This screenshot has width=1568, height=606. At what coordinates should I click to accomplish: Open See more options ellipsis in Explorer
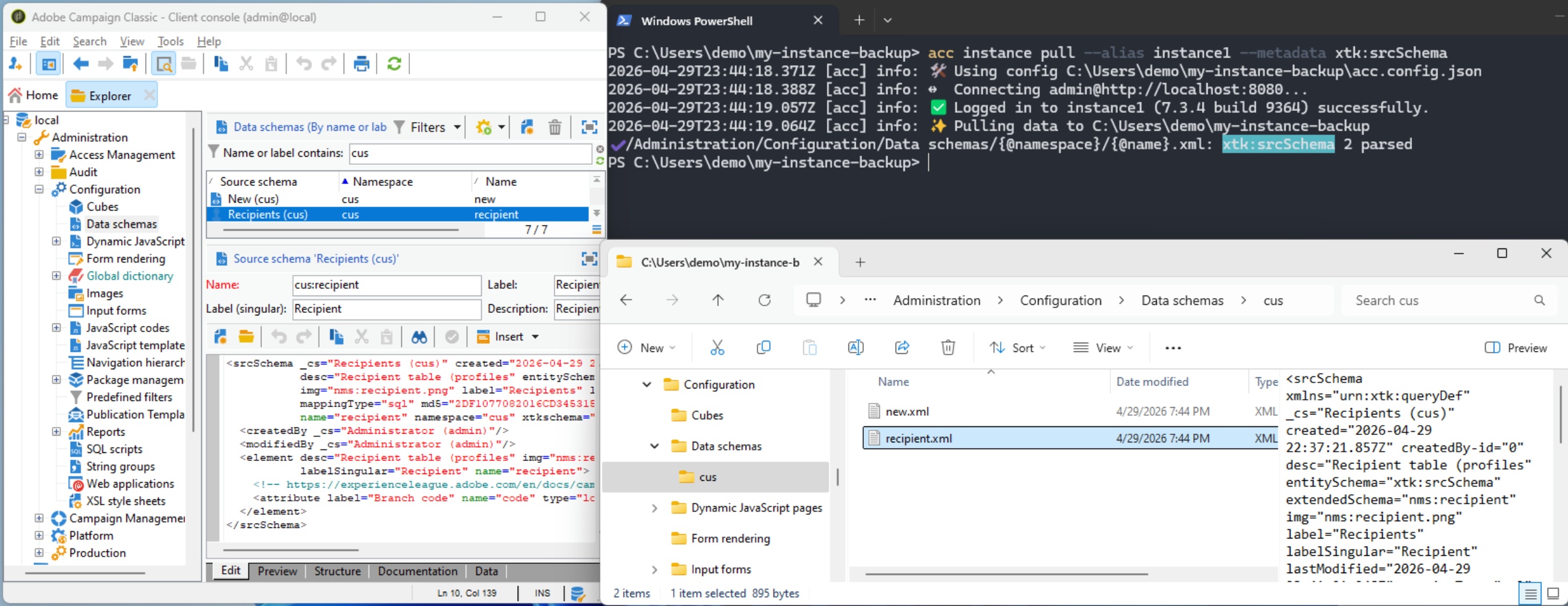pos(1173,348)
